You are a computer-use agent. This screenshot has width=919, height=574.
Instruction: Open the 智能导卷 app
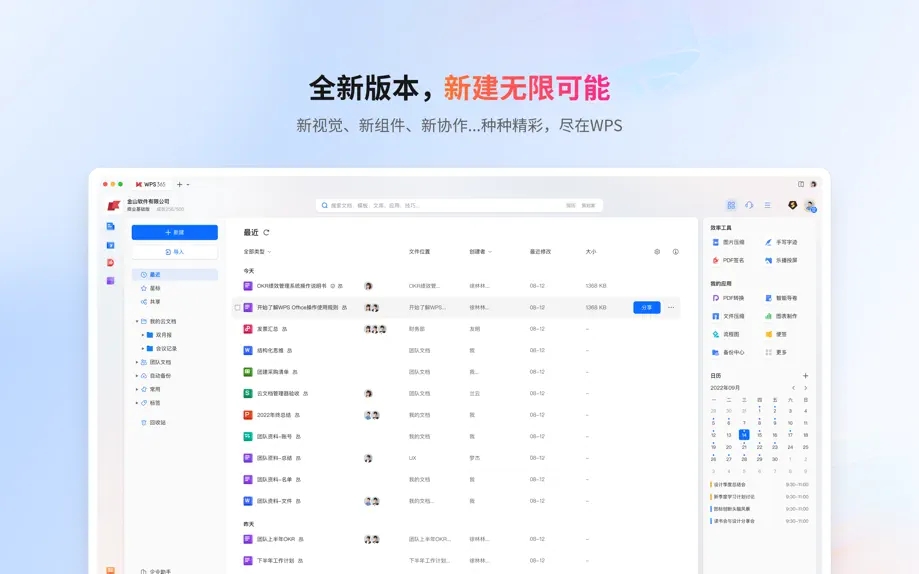tap(781, 298)
